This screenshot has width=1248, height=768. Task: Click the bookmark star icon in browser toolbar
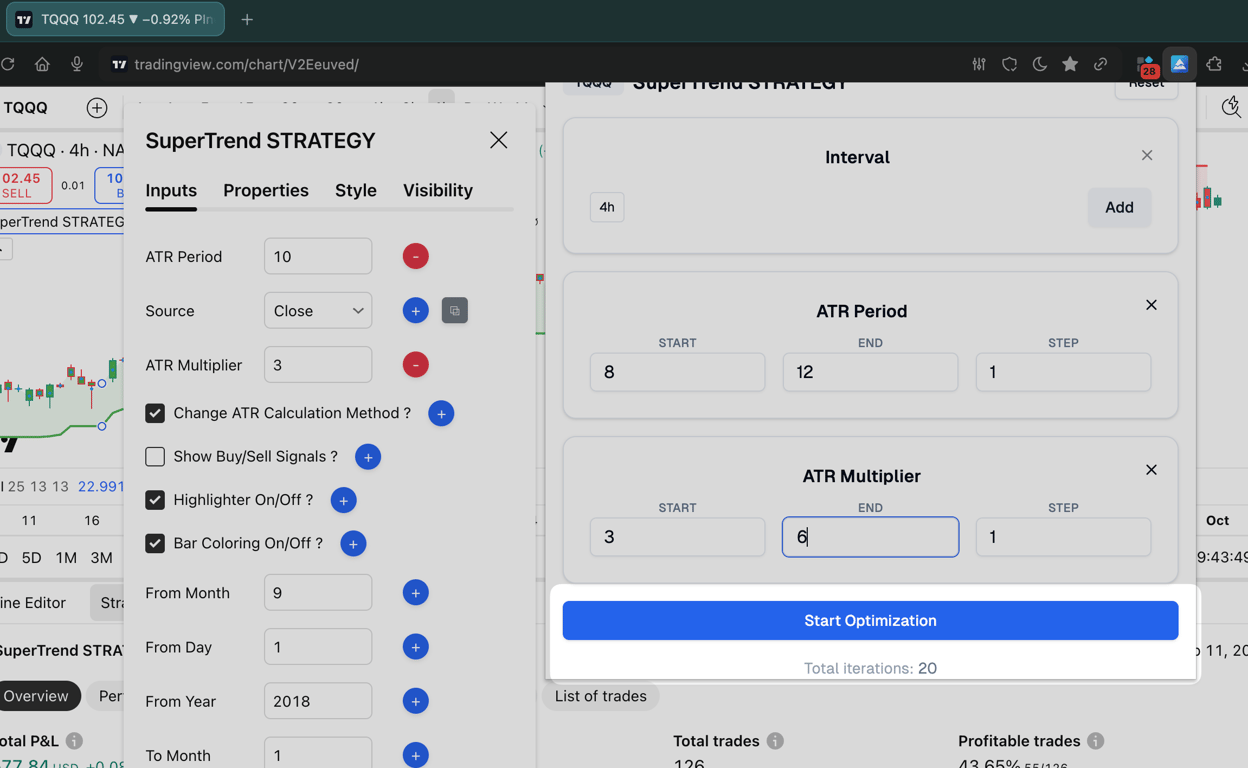(1070, 64)
